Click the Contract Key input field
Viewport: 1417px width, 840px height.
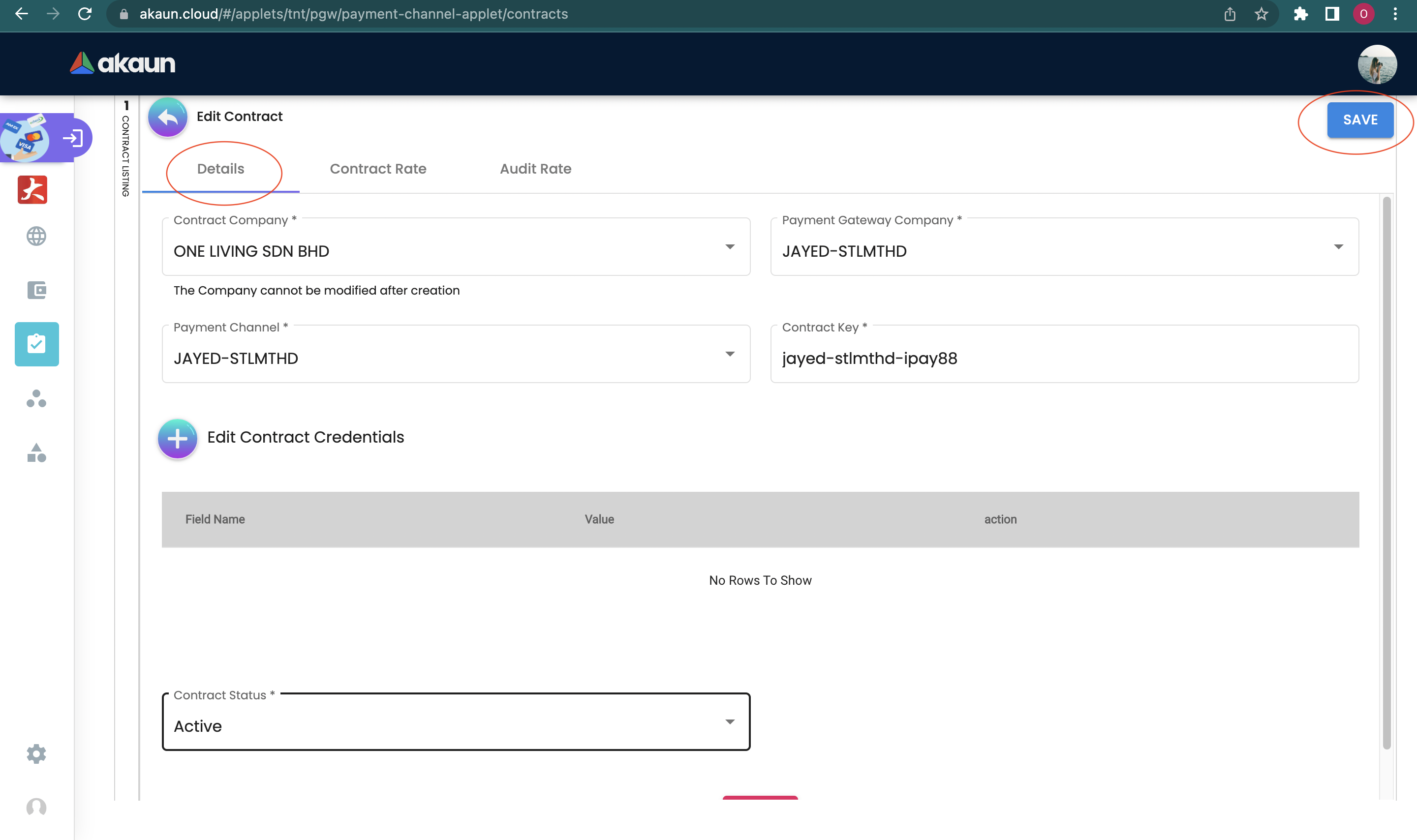click(x=1064, y=359)
